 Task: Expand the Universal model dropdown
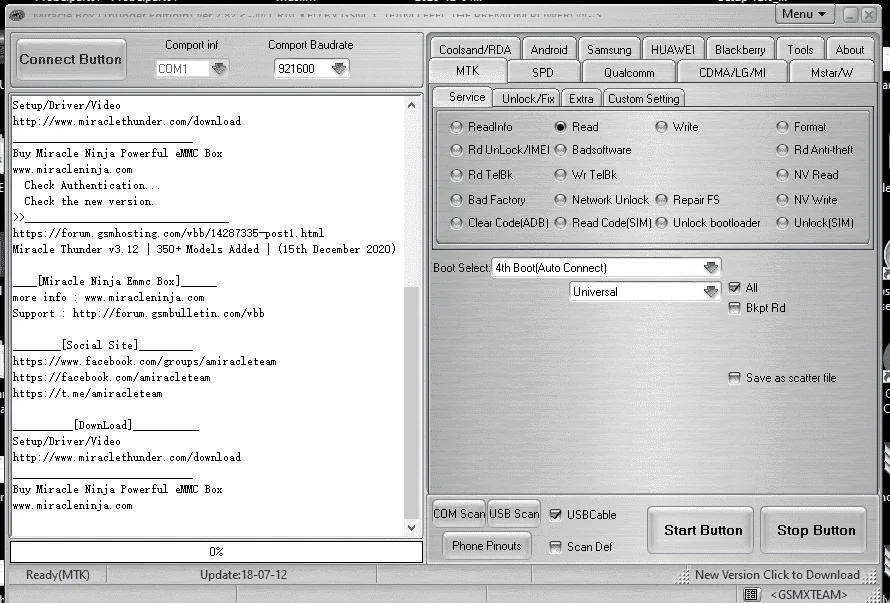click(x=711, y=292)
